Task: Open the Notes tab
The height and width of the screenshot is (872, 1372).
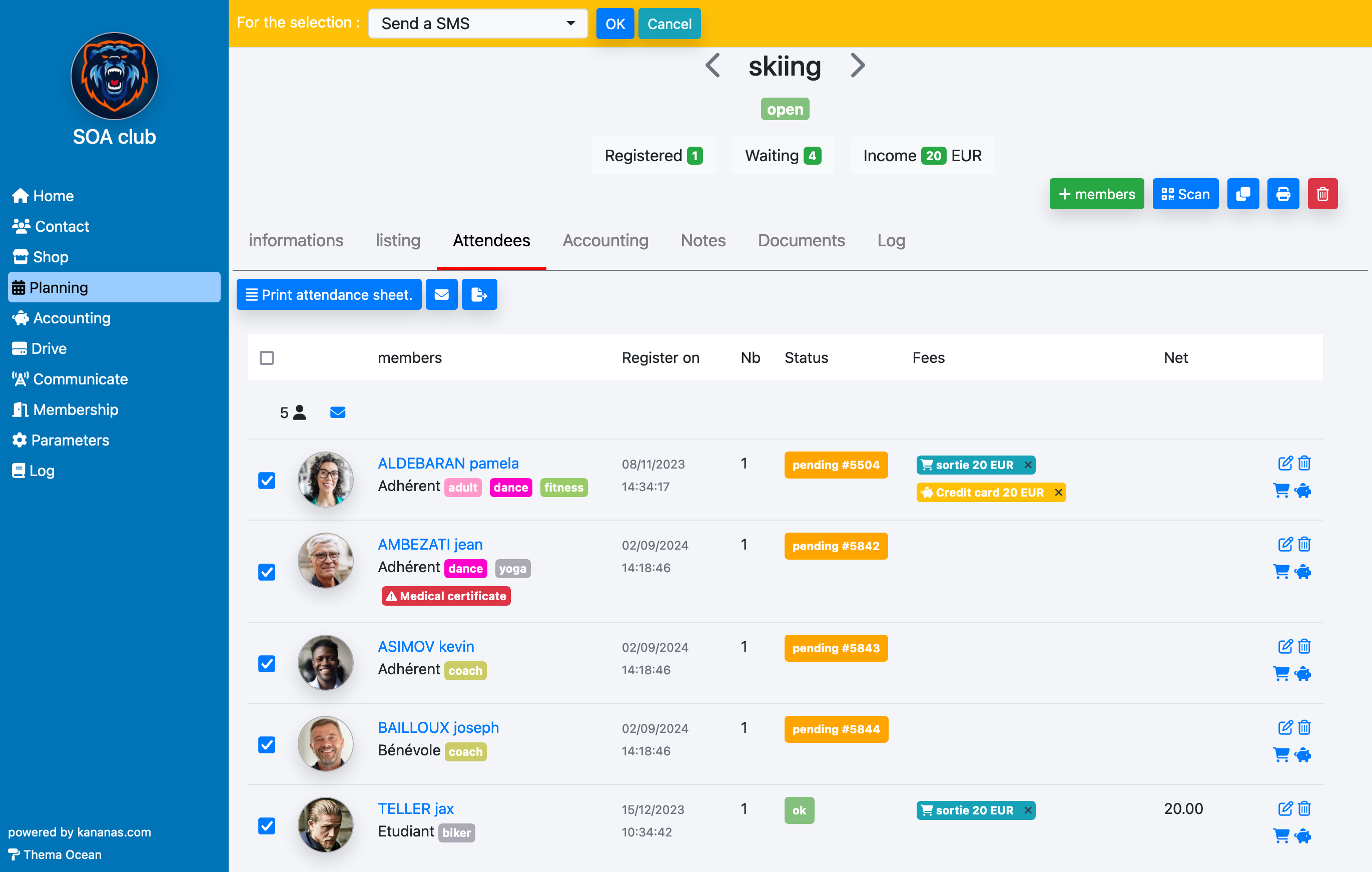Action: click(703, 240)
